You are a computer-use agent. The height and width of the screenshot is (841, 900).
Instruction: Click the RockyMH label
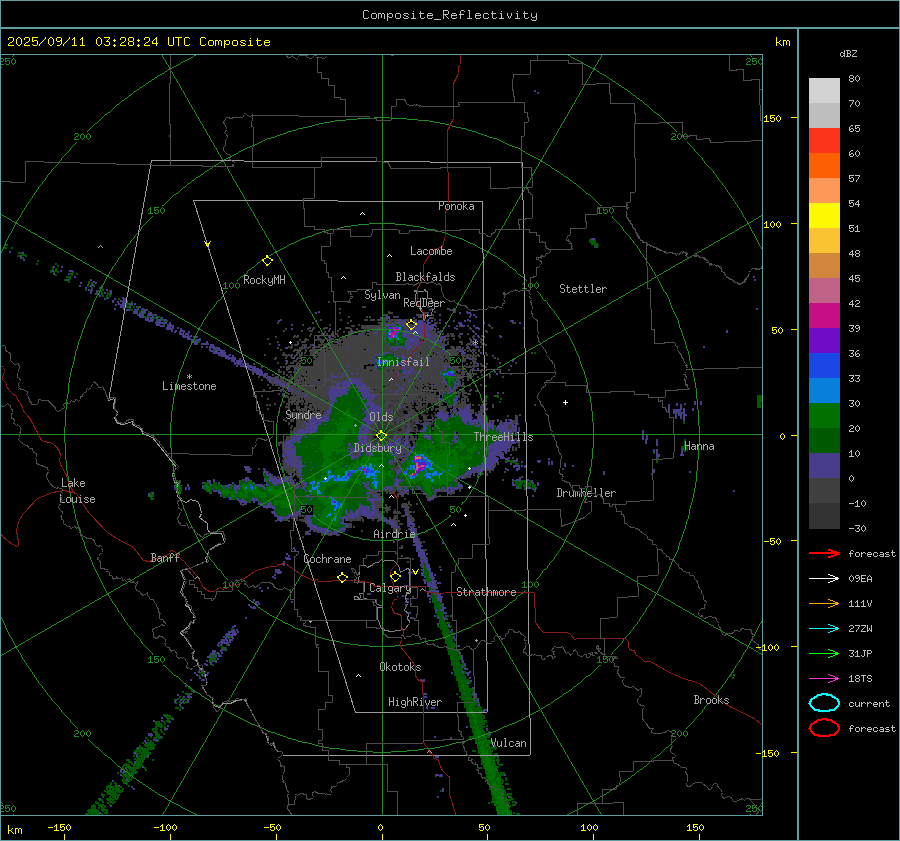(x=264, y=280)
